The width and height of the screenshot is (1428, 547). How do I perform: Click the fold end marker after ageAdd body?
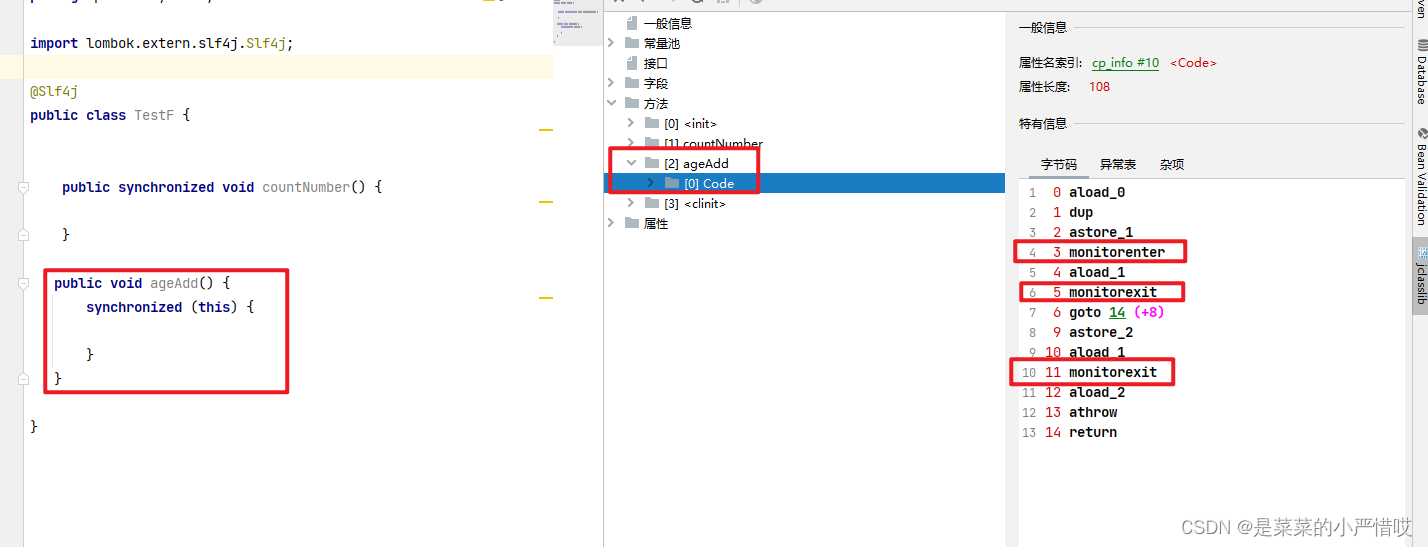24,379
